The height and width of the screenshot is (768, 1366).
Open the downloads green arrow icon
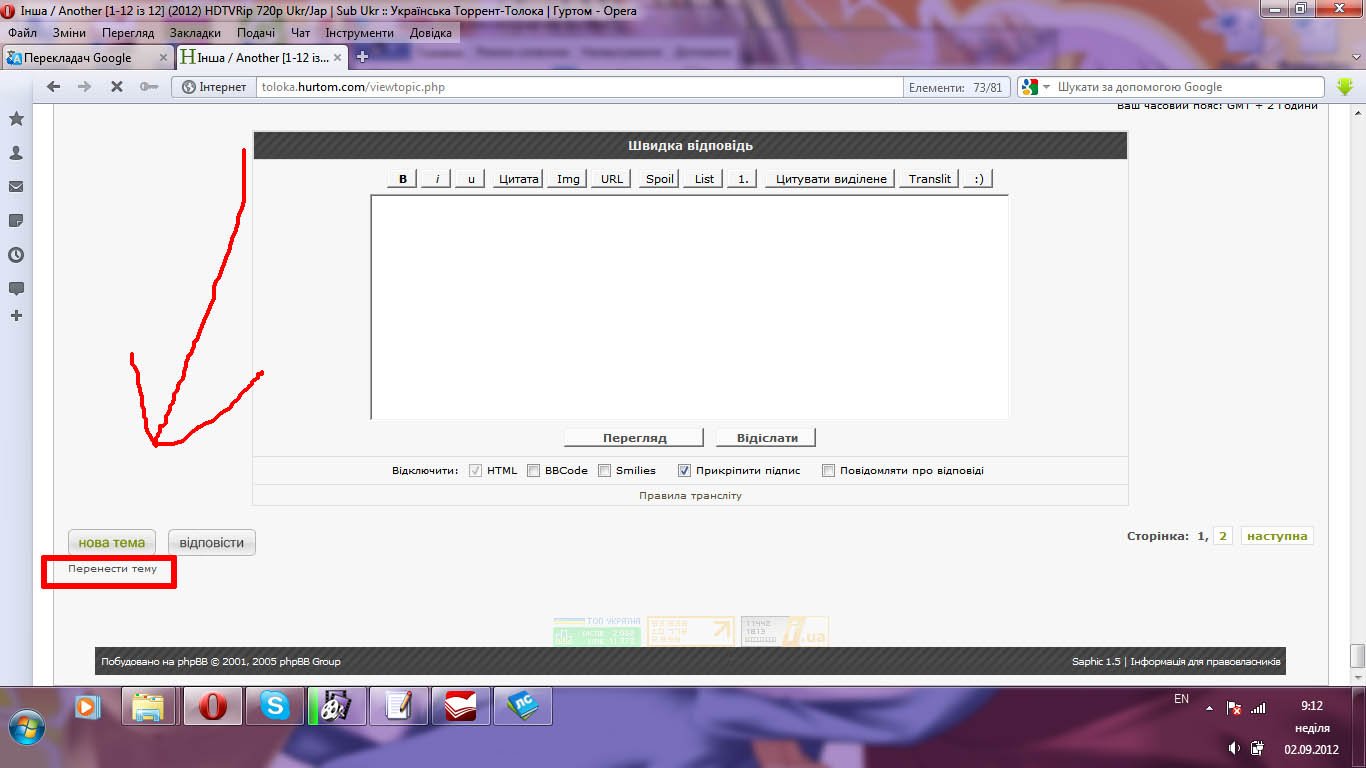click(1345, 87)
